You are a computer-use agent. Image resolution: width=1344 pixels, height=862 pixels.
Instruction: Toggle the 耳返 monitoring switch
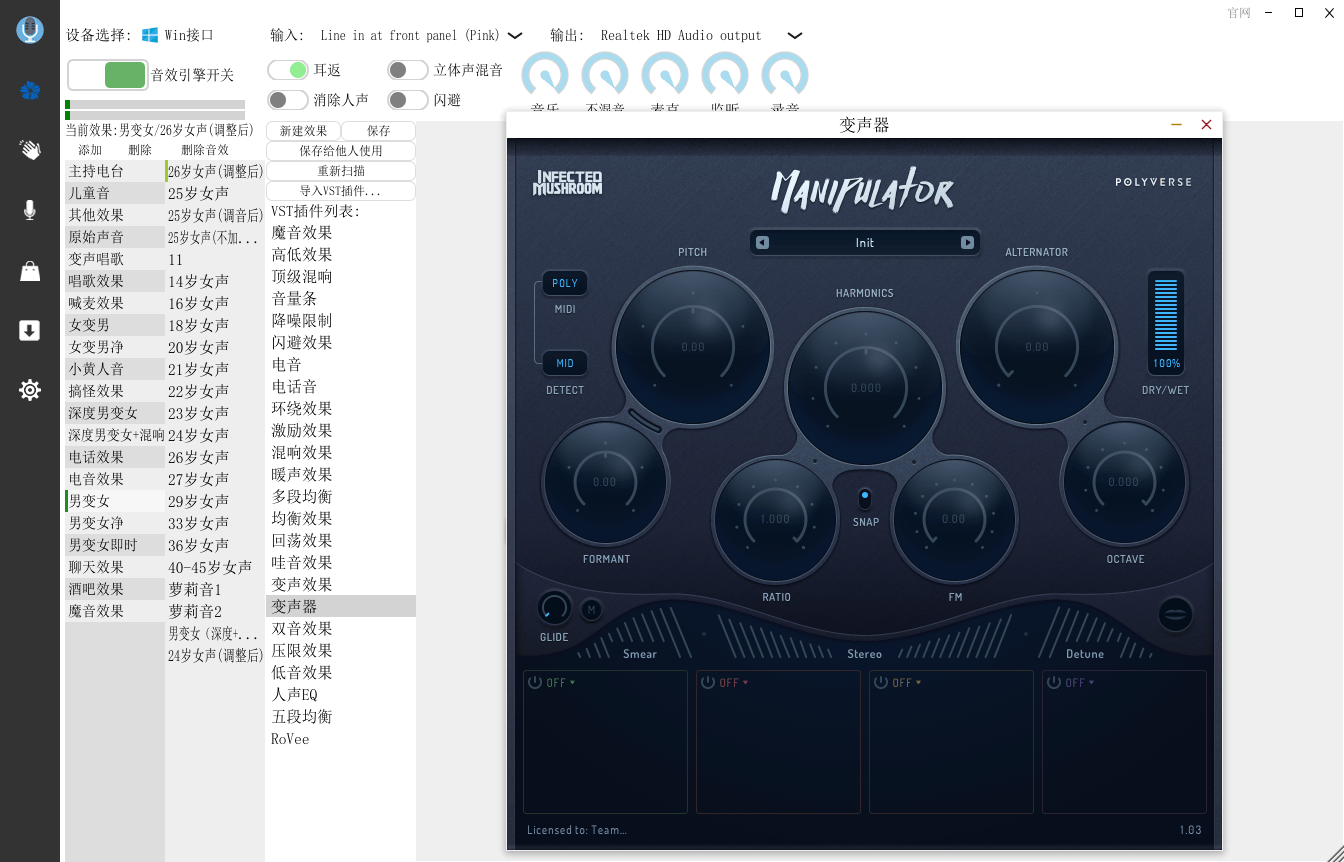click(288, 70)
